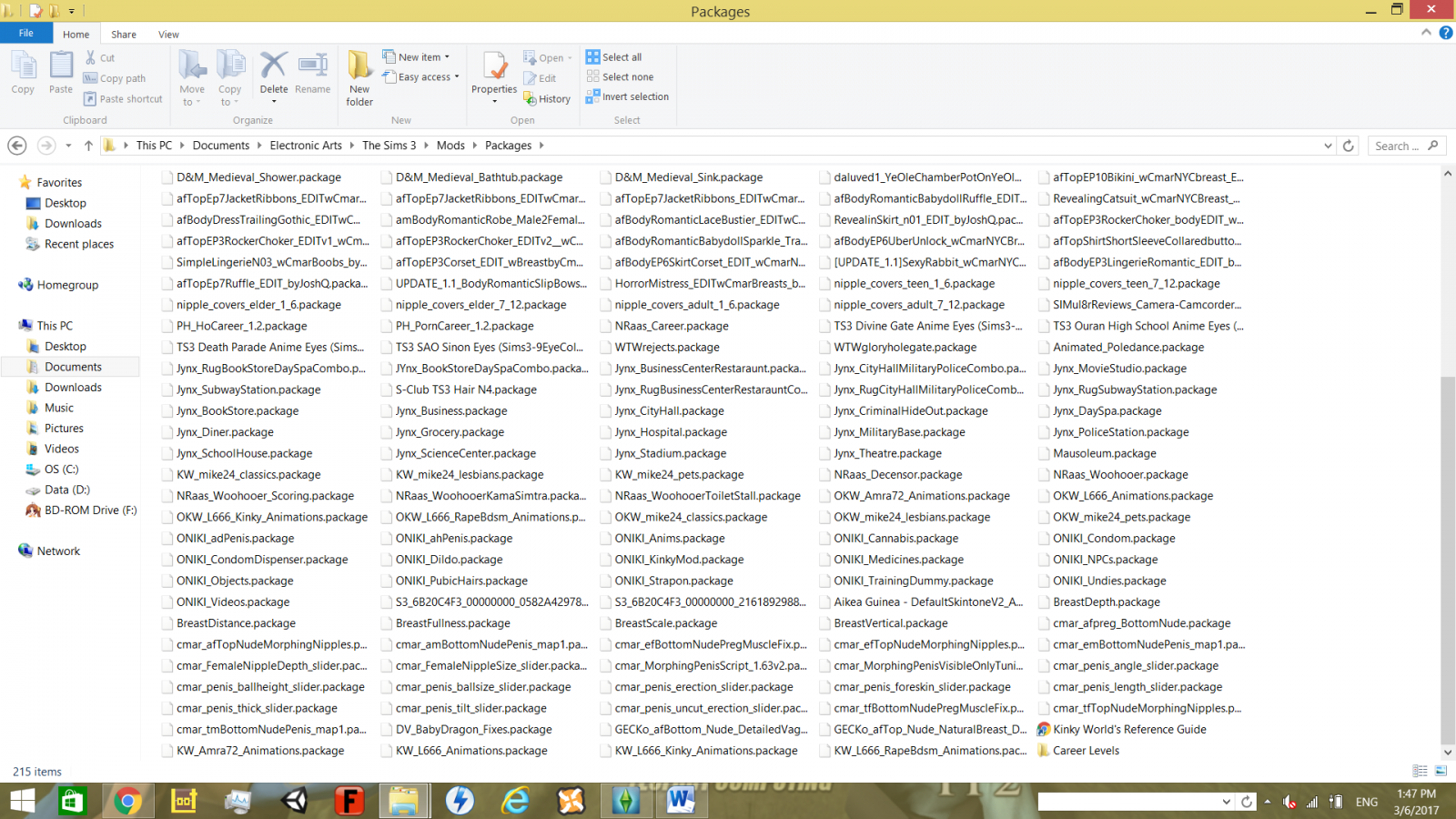
Task: Open the Properties dropdown arrow
Action: click(494, 102)
